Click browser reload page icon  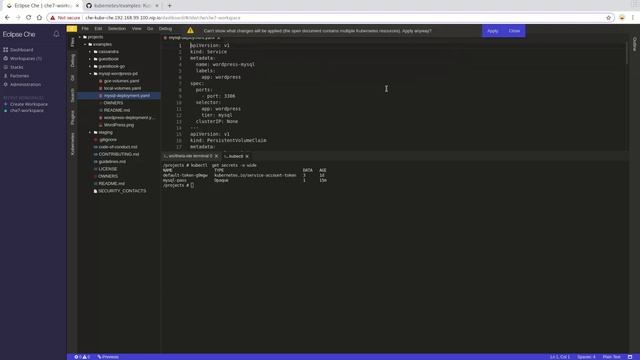tap(29, 18)
